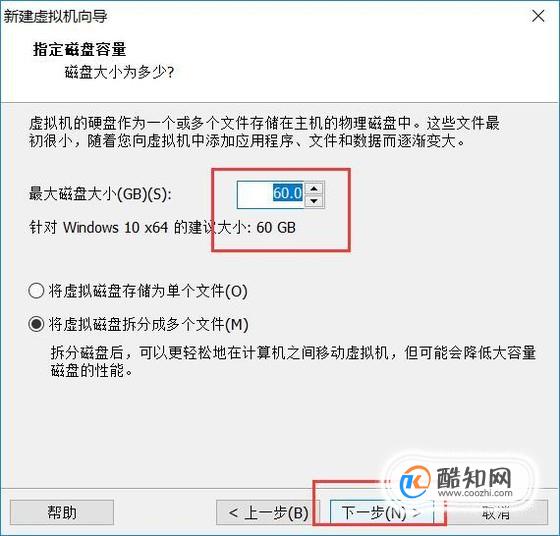Click the 最大磁盘大小 input field showing 60.0

(271, 195)
